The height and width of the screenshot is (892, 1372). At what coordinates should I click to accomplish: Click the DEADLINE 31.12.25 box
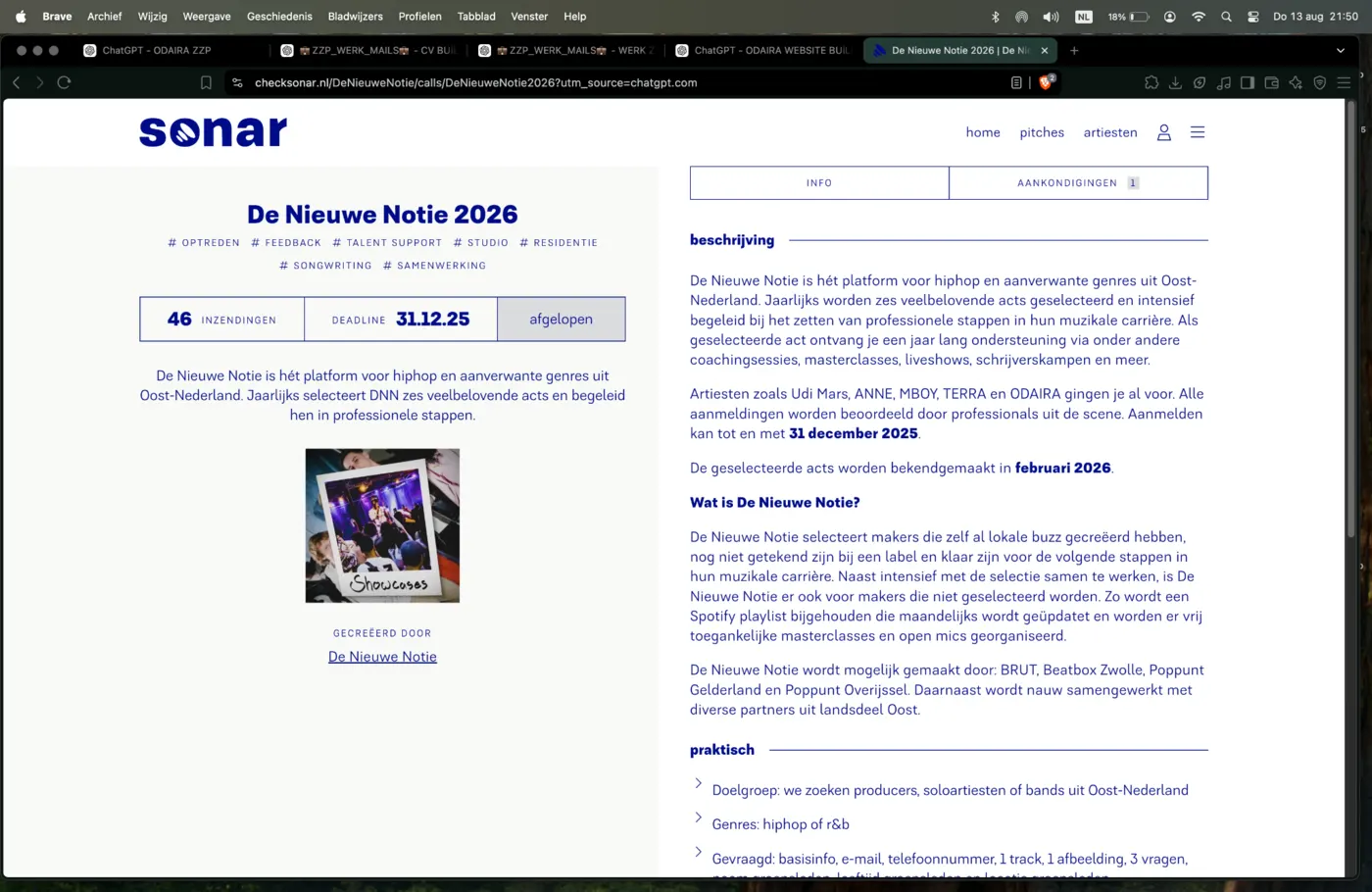(x=401, y=320)
